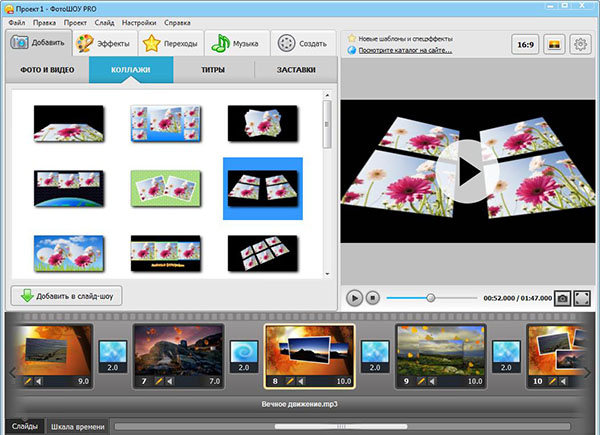Screen dimensions: 600x435
Task: Open the Слайд menu
Action: tap(104, 23)
